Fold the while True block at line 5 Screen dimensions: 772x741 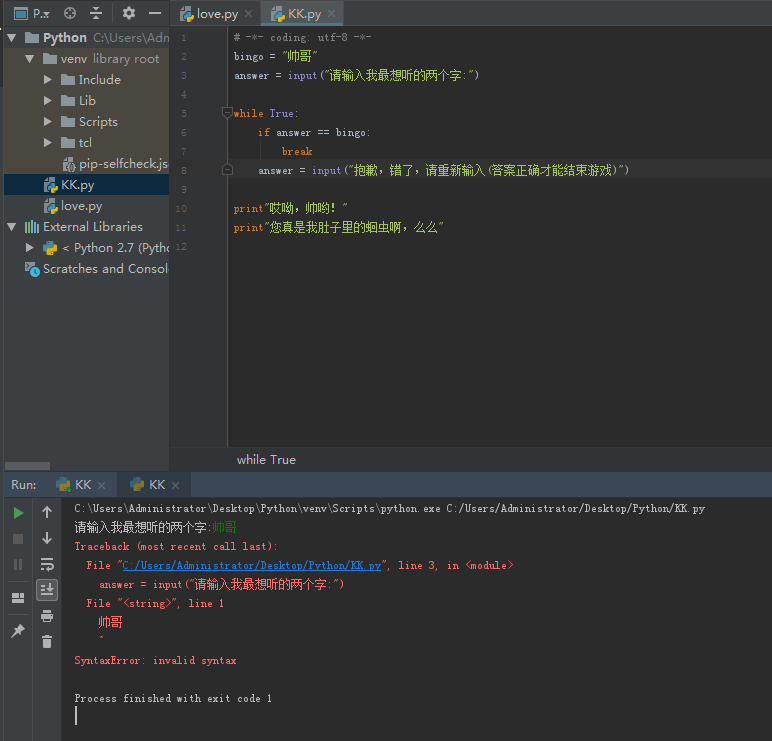pos(227,113)
